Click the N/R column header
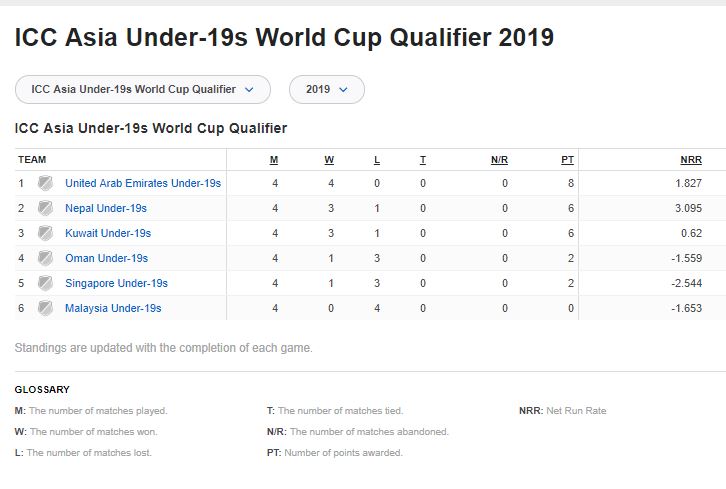This screenshot has width=726, height=489. point(499,160)
